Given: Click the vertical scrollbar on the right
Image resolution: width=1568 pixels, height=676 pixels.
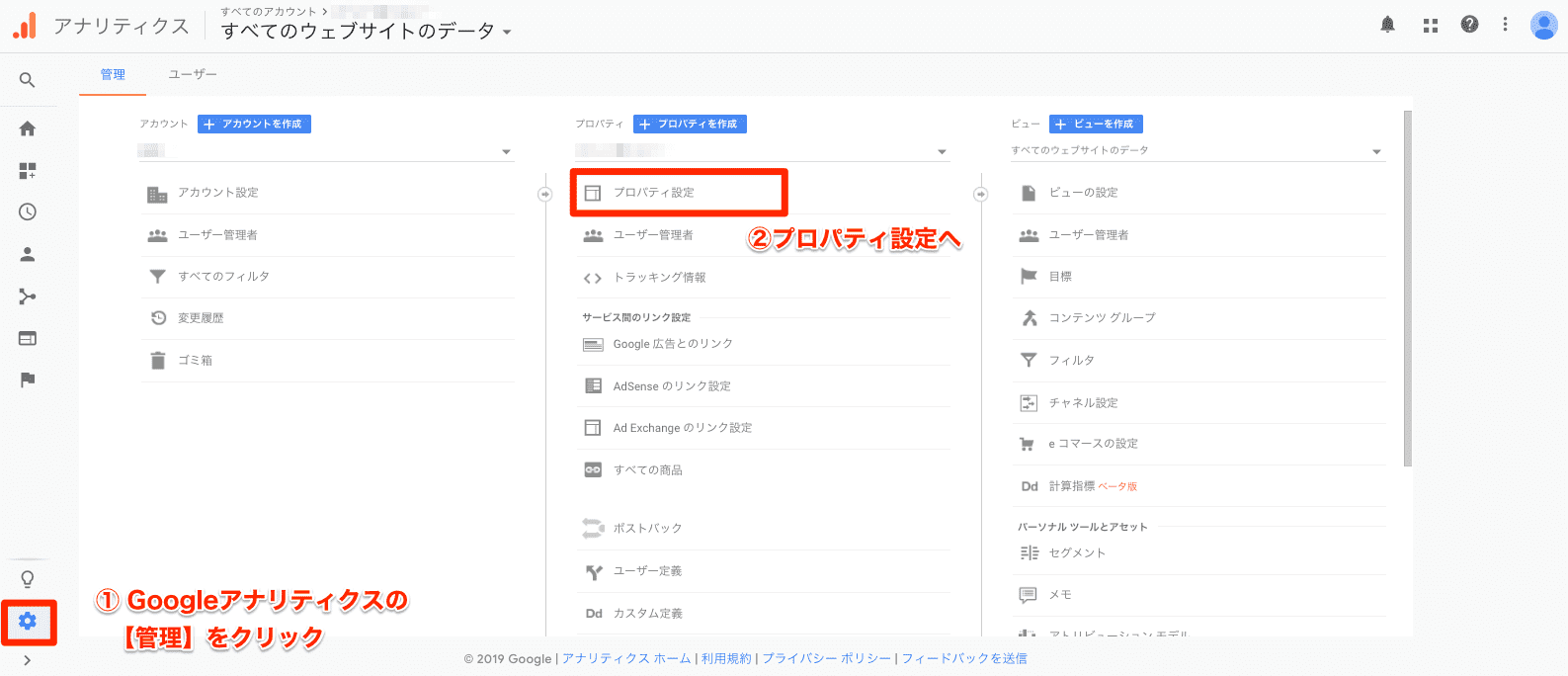Looking at the screenshot, I should click(1408, 288).
